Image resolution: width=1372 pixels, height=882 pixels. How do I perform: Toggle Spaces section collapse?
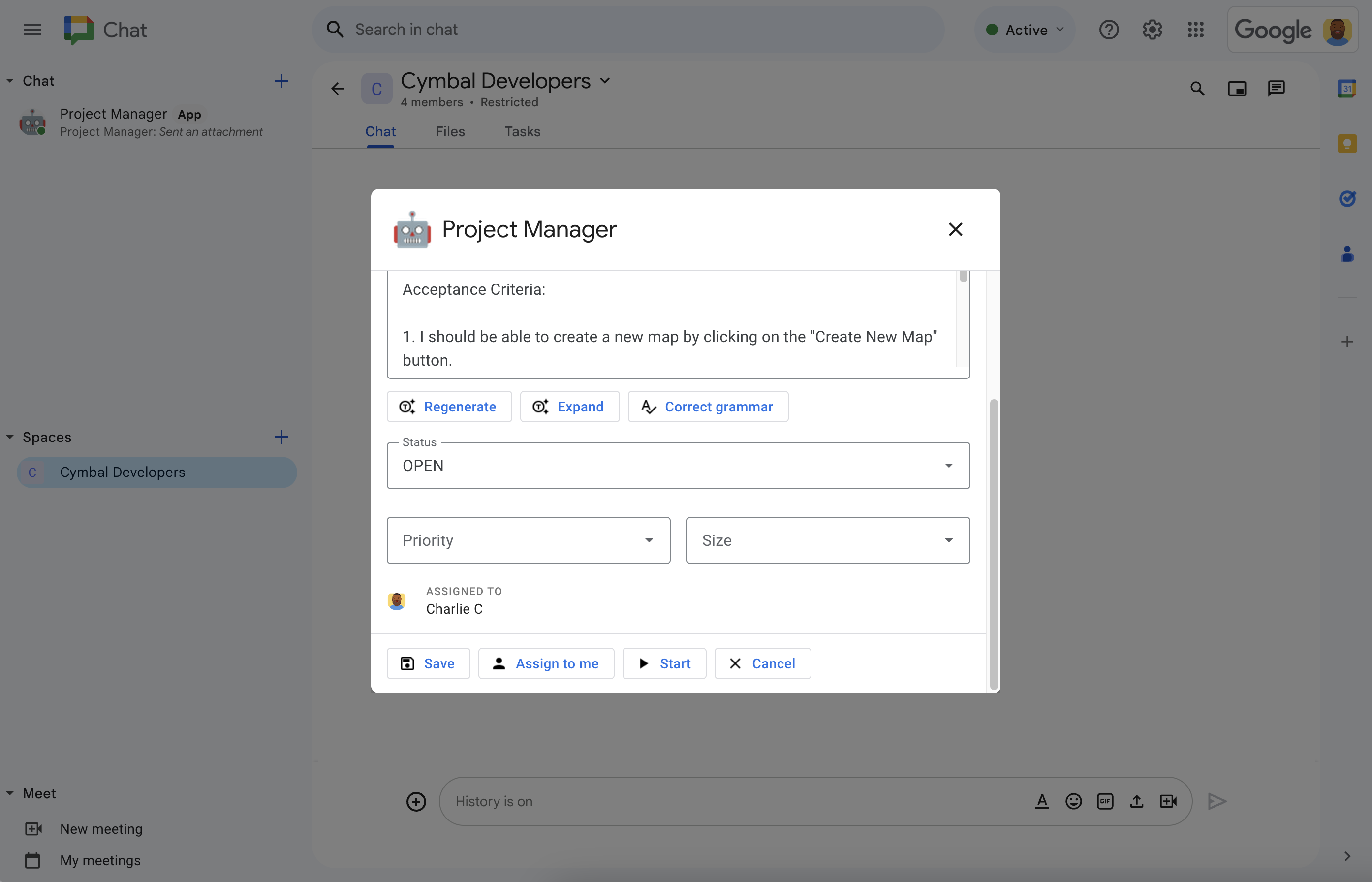(10, 436)
